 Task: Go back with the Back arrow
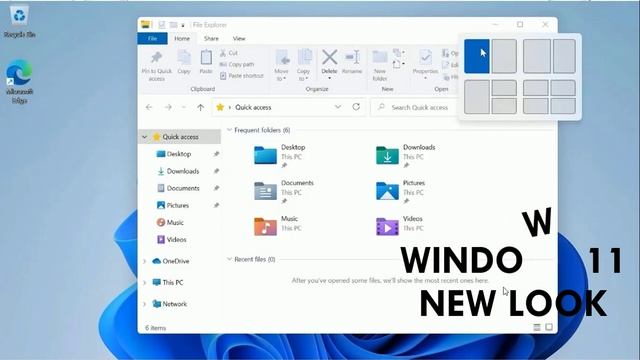click(149, 107)
